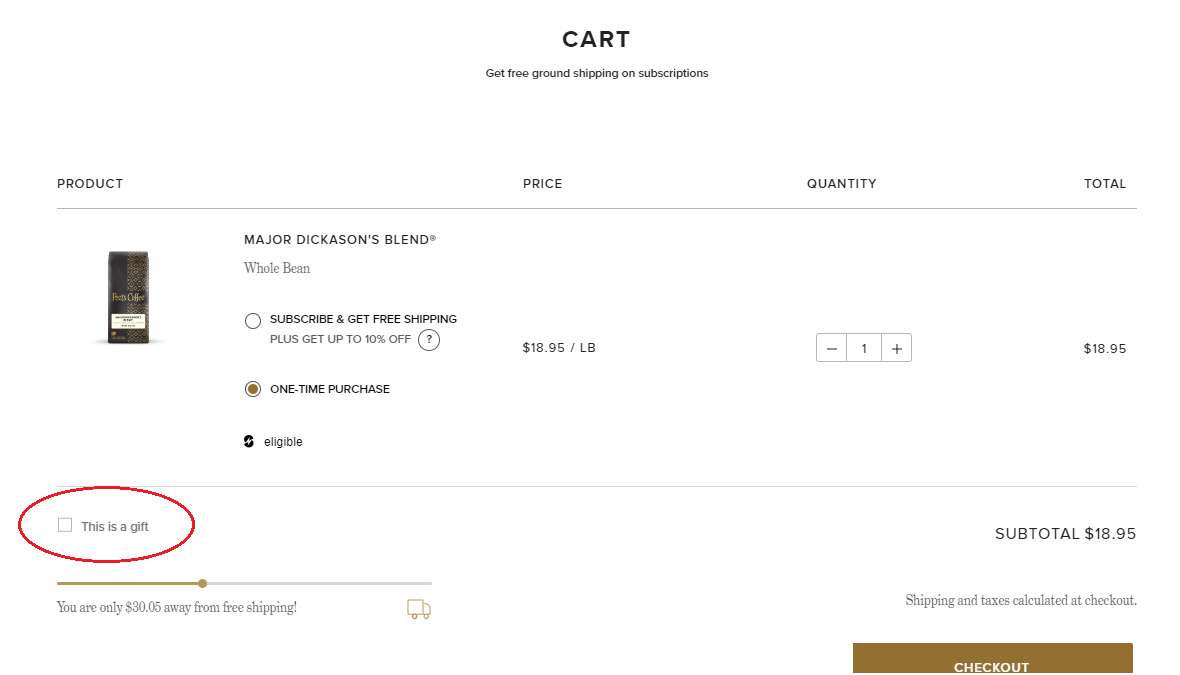Click the row total '$18.95'
Viewport: 1180px width, 675px height.
tap(1105, 348)
